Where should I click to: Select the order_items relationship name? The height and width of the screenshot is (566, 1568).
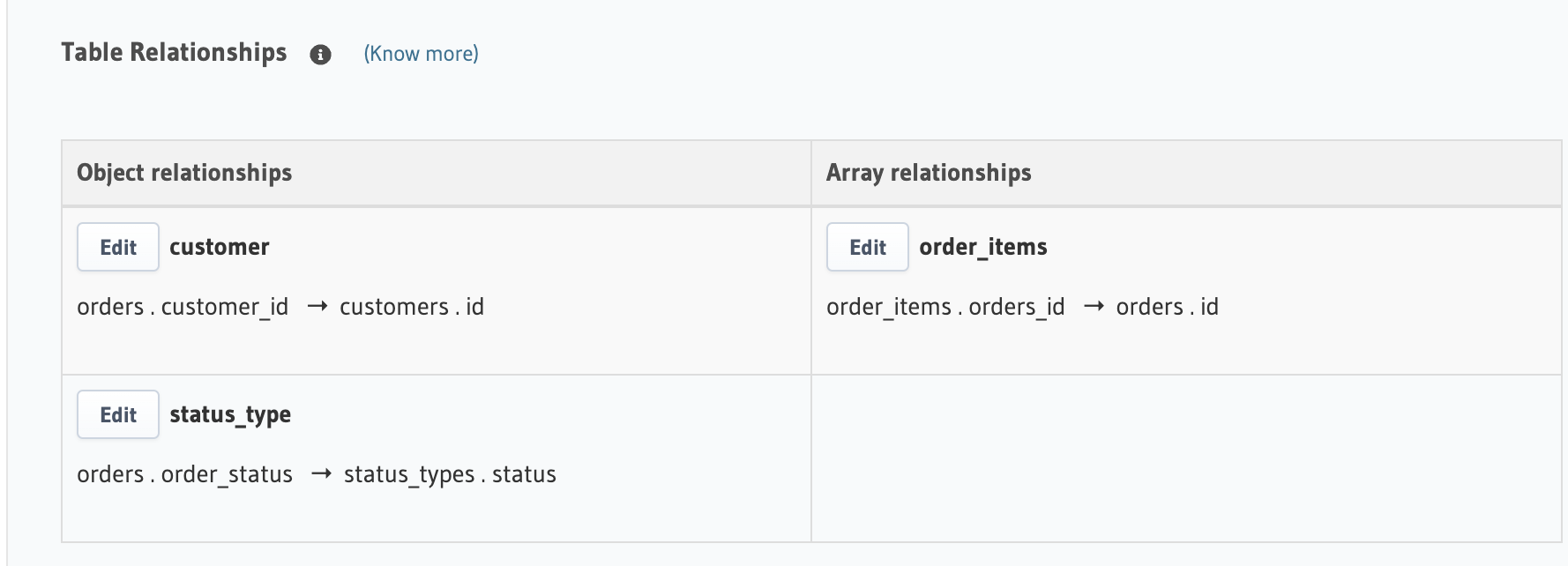coord(982,247)
